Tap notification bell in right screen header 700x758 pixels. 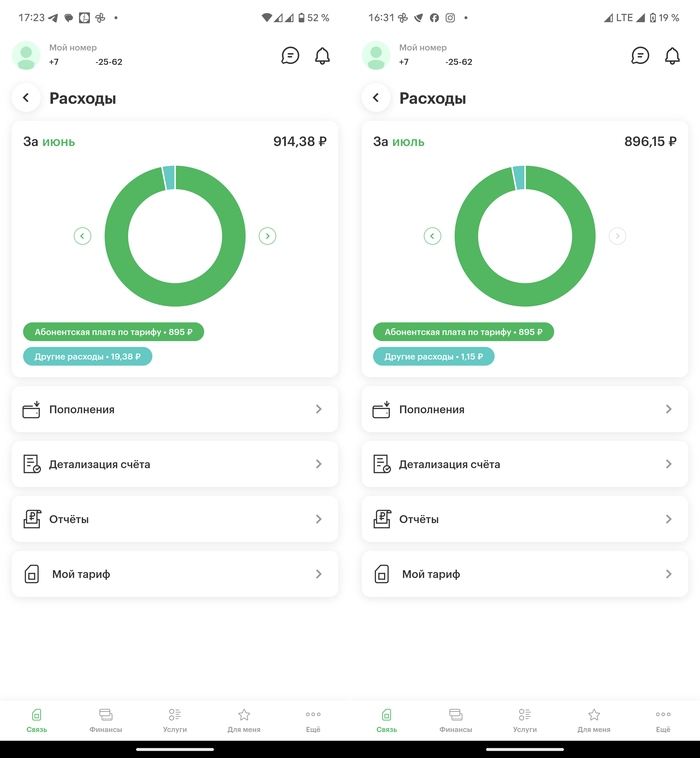pyautogui.click(x=672, y=56)
